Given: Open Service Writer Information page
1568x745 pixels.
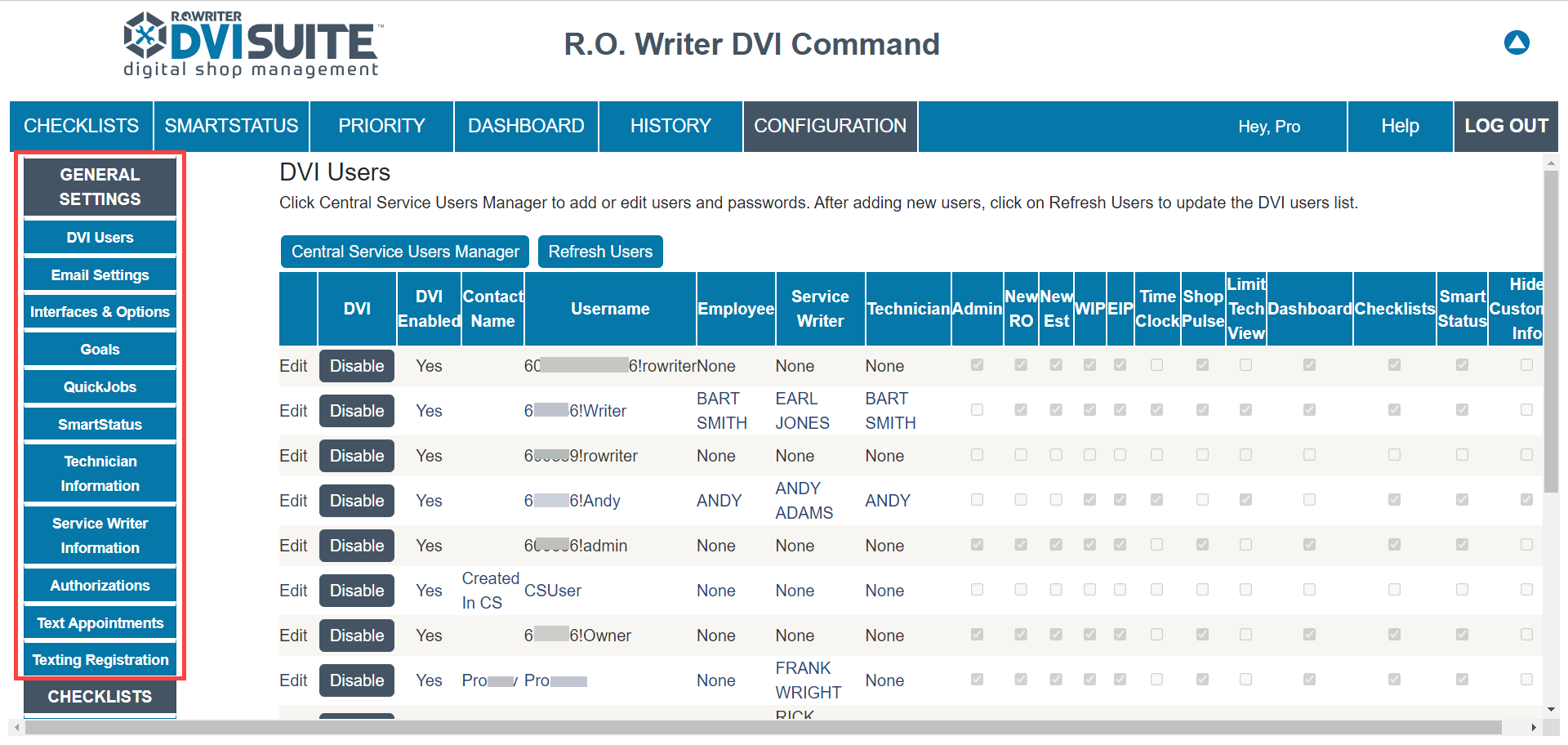Looking at the screenshot, I should tap(100, 536).
